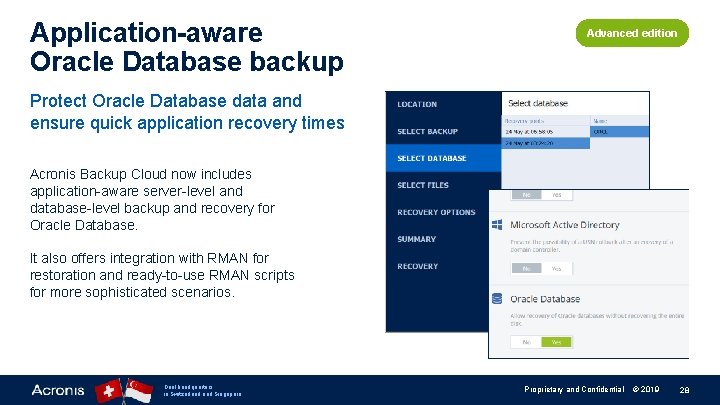Image resolution: width=720 pixels, height=405 pixels.
Task: Open the SELECT FILES step
Action: [x=423, y=185]
